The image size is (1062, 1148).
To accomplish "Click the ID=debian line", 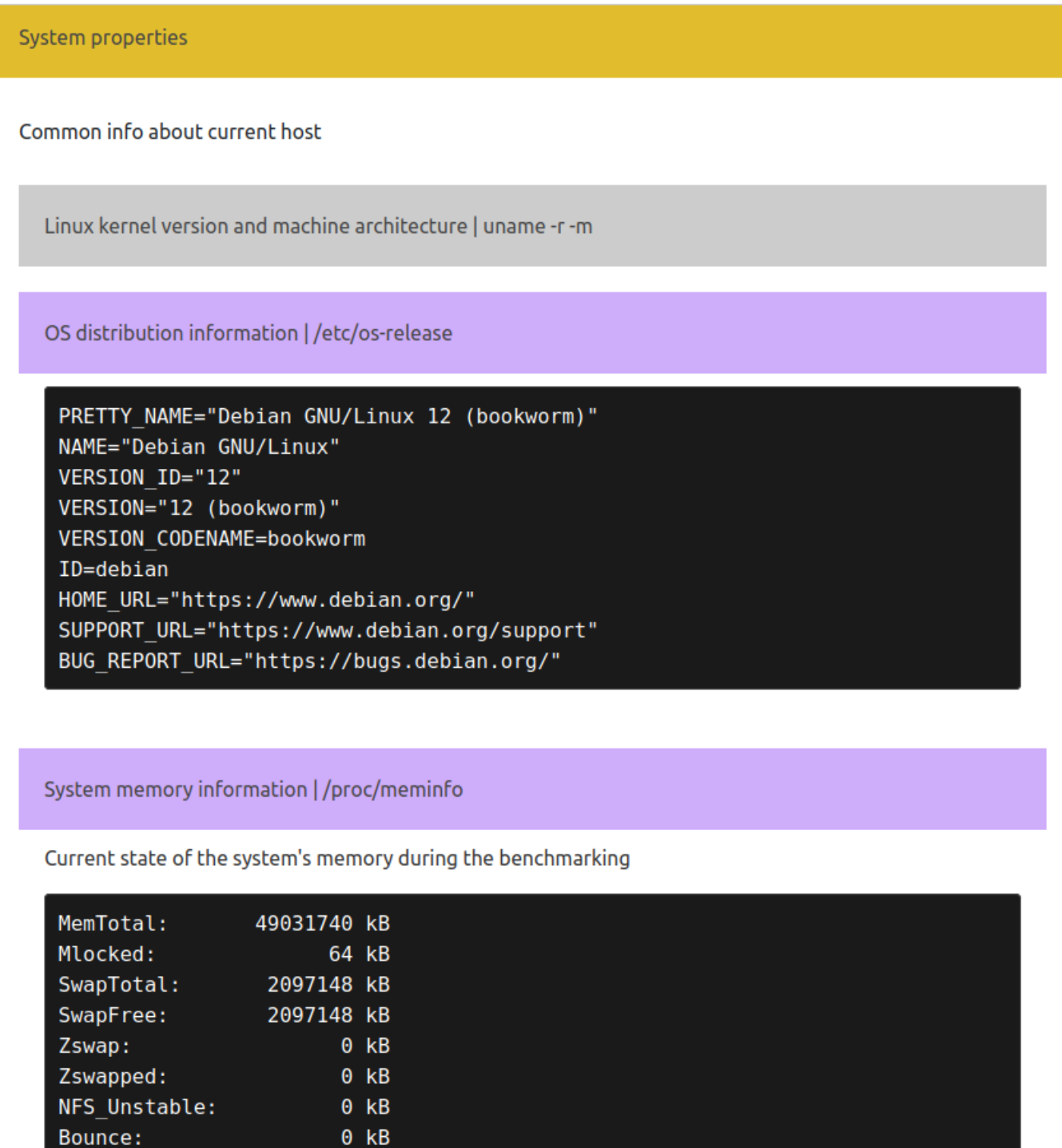I will pos(113,570).
